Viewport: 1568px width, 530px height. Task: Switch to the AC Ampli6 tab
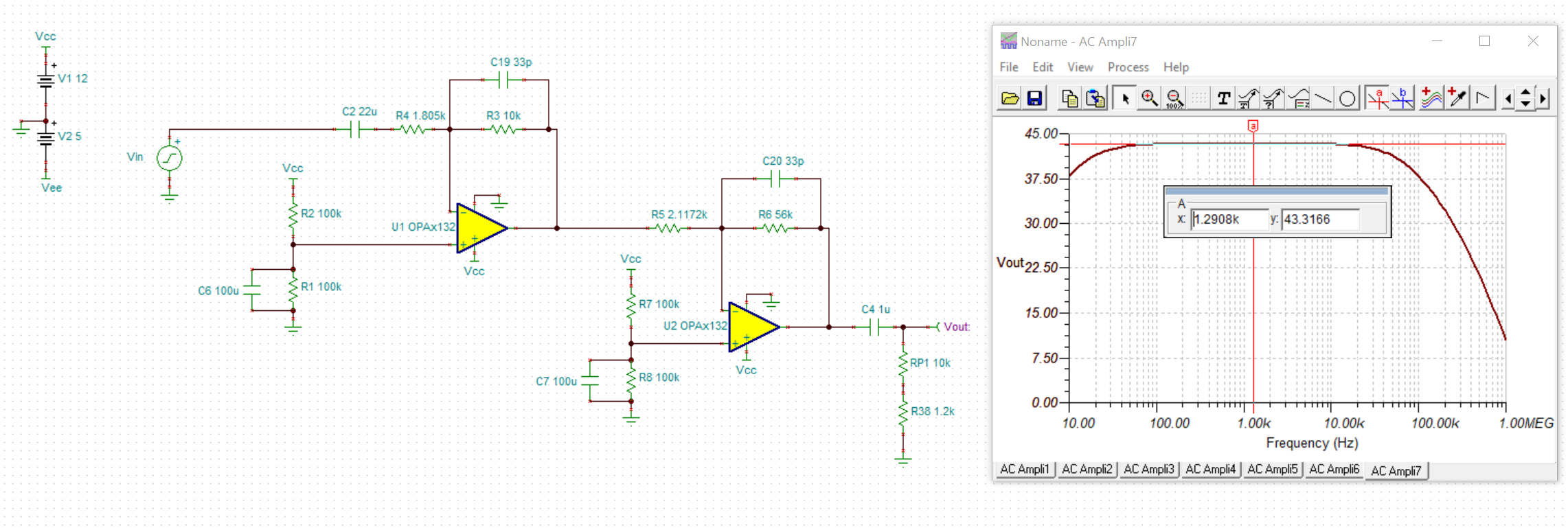tap(1334, 470)
